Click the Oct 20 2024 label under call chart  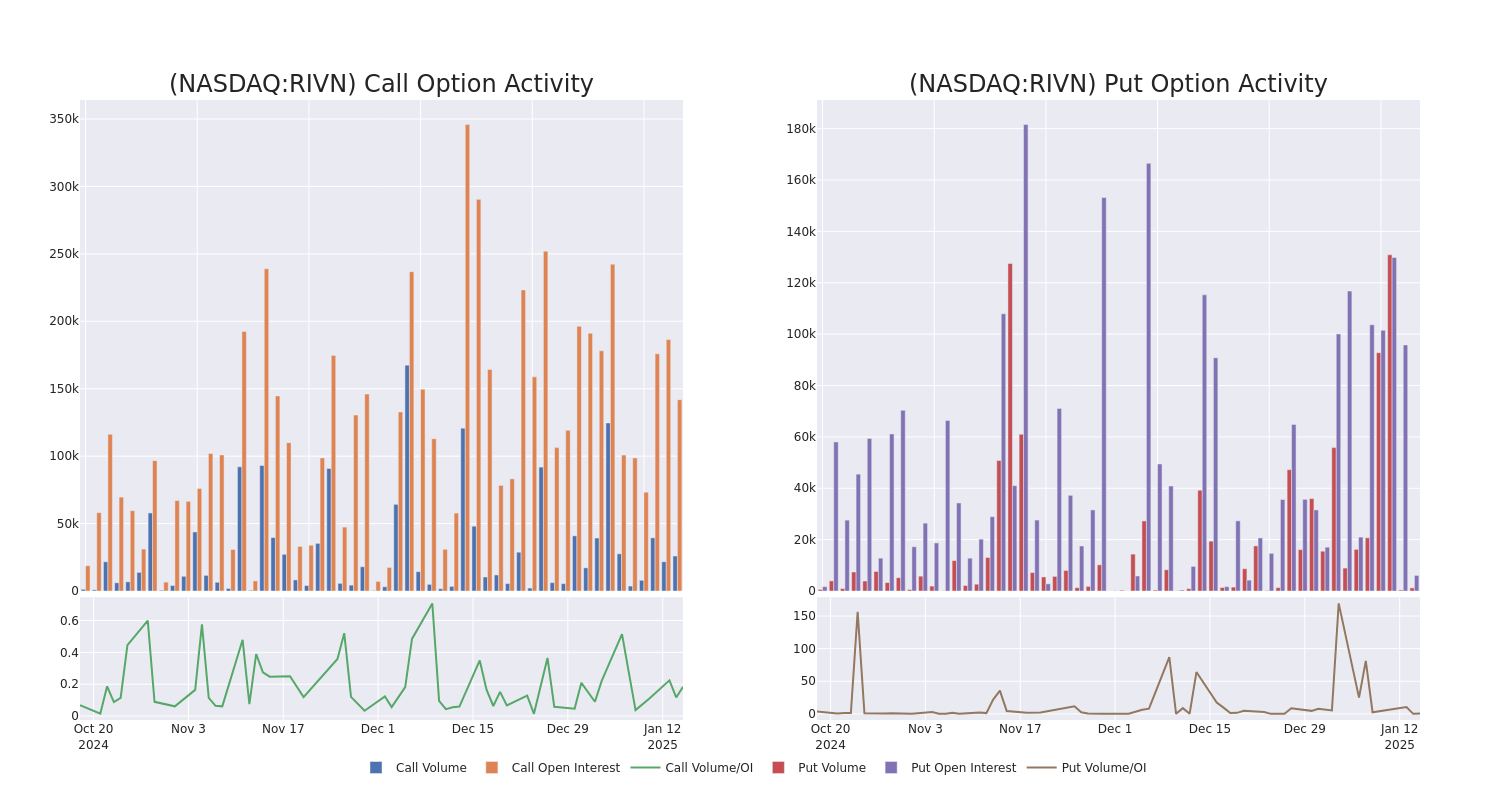tap(93, 737)
